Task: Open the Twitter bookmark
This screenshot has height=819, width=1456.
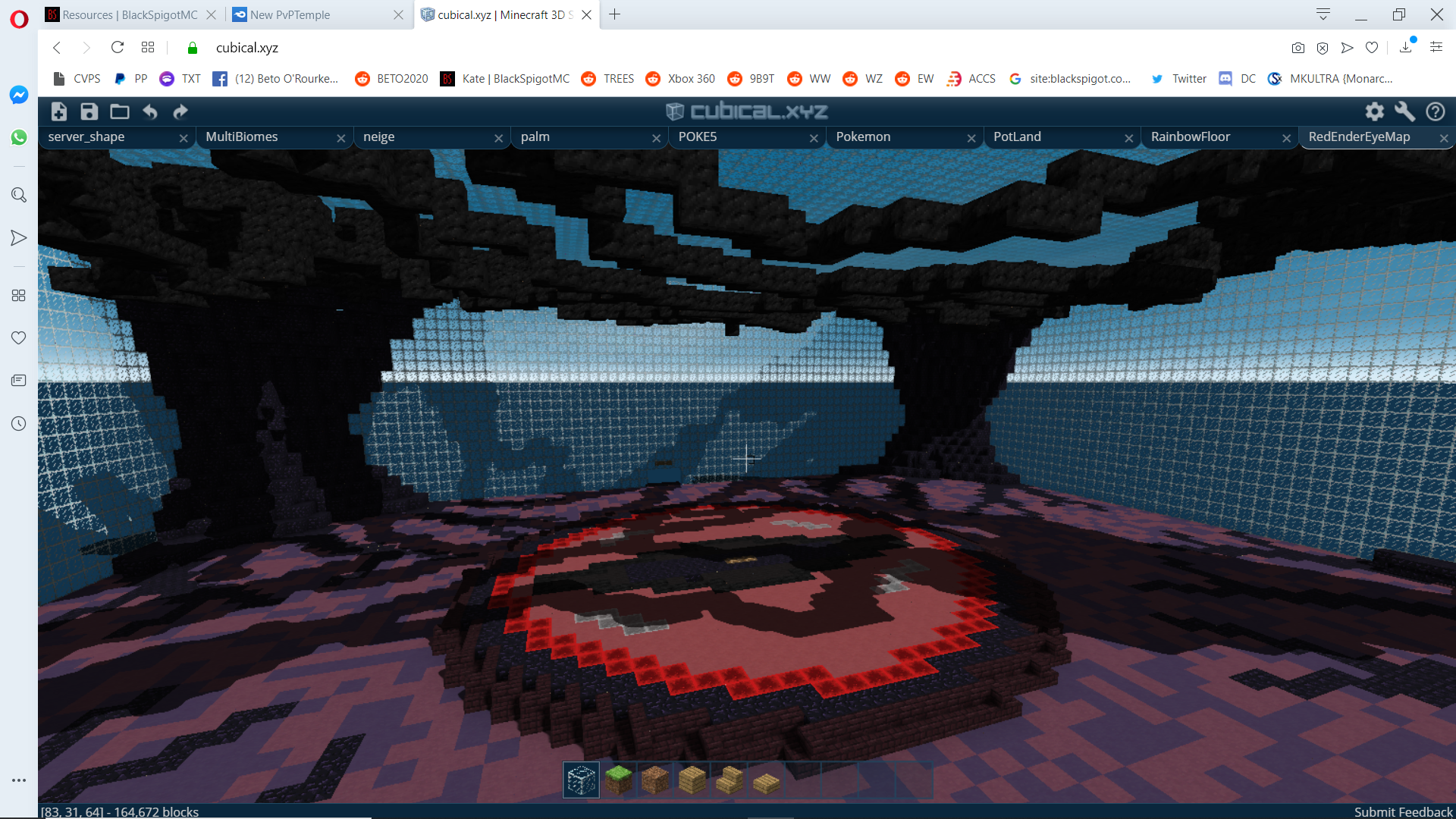Action: pos(1178,78)
